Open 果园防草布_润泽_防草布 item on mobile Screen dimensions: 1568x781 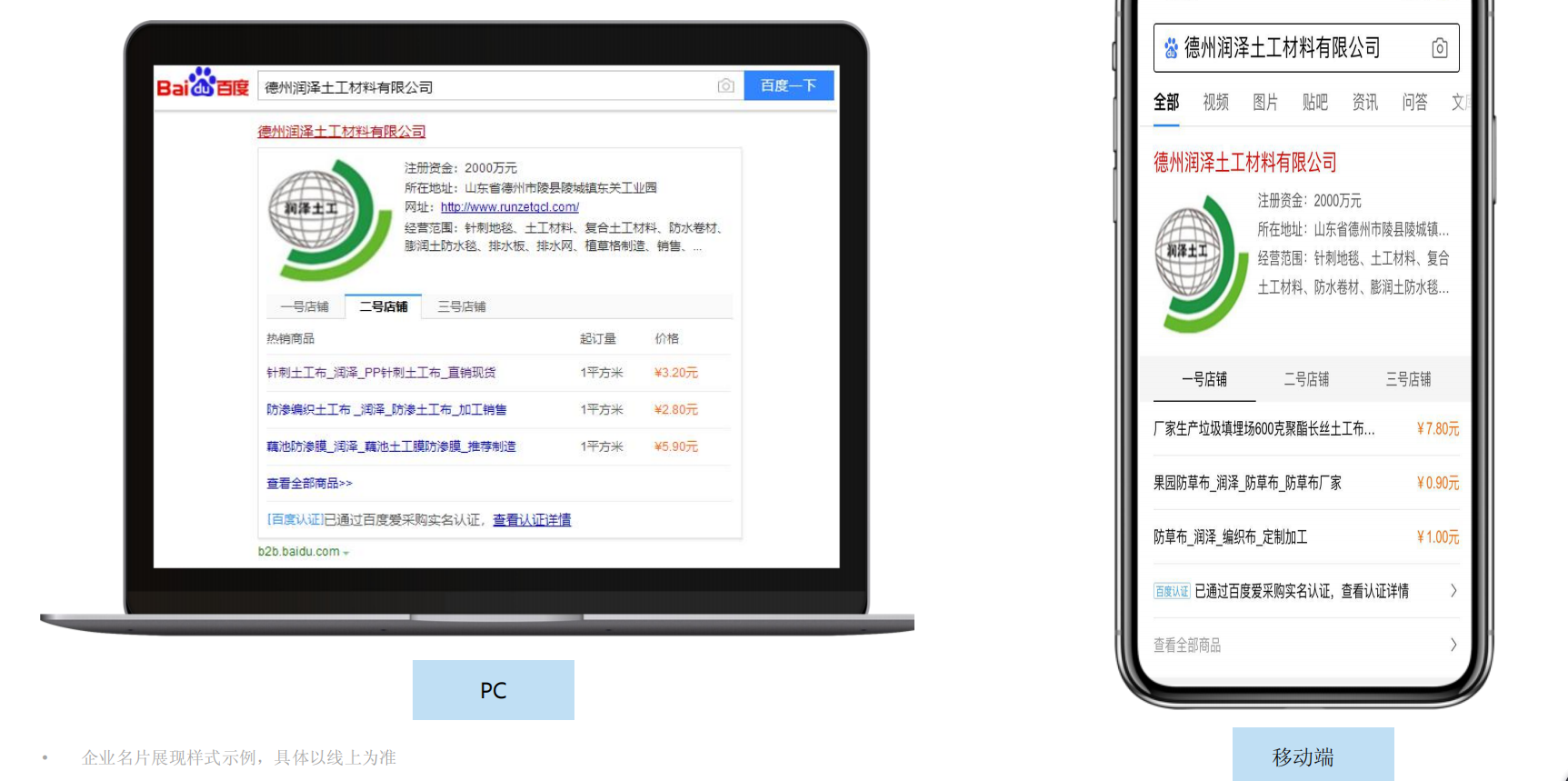click(1247, 483)
